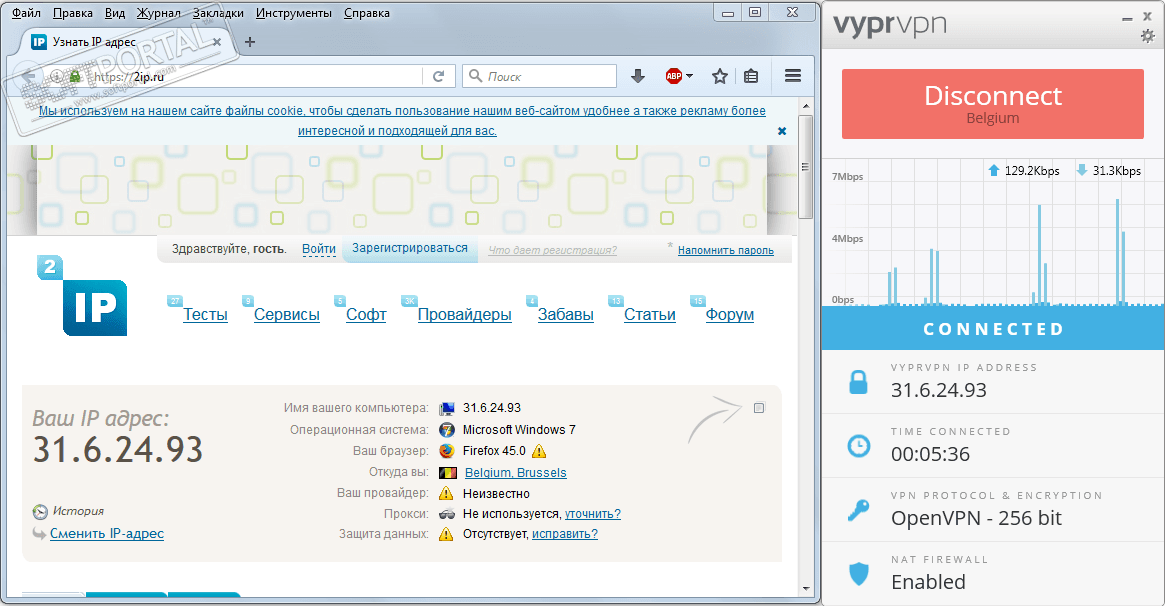The width and height of the screenshot is (1165, 606).
Task: Click the Войти login link
Action: tap(319, 249)
